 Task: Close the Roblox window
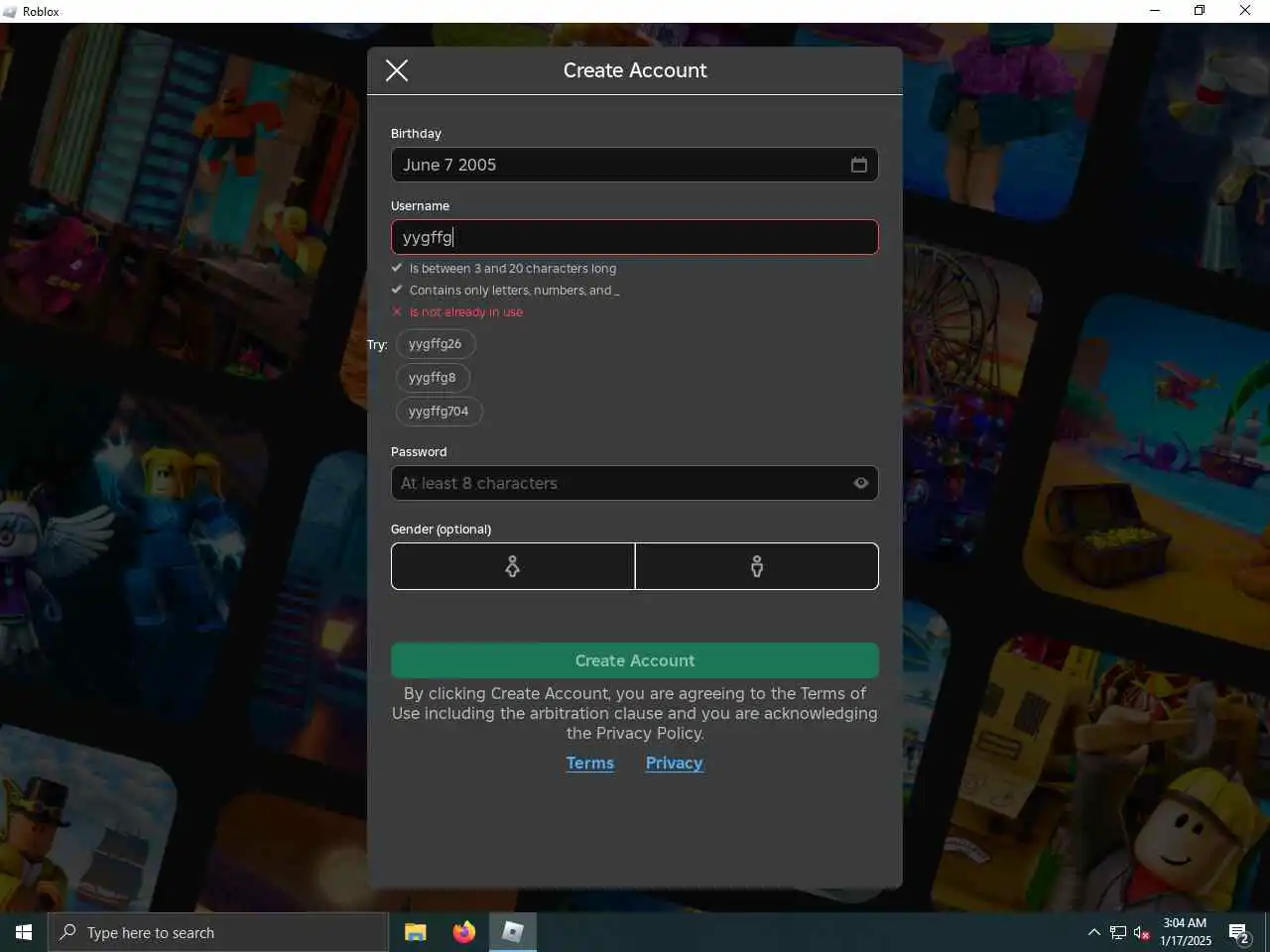1245,11
